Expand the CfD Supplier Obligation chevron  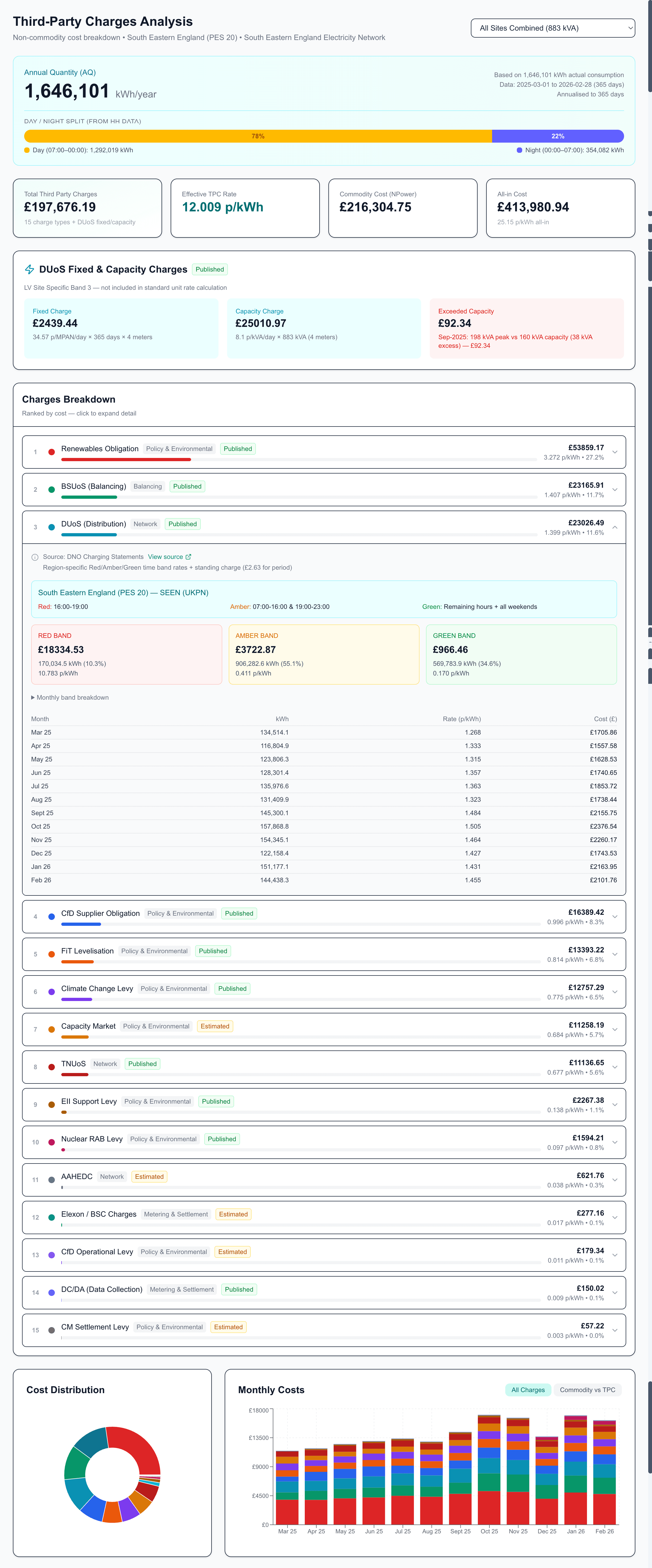pyautogui.click(x=615, y=916)
